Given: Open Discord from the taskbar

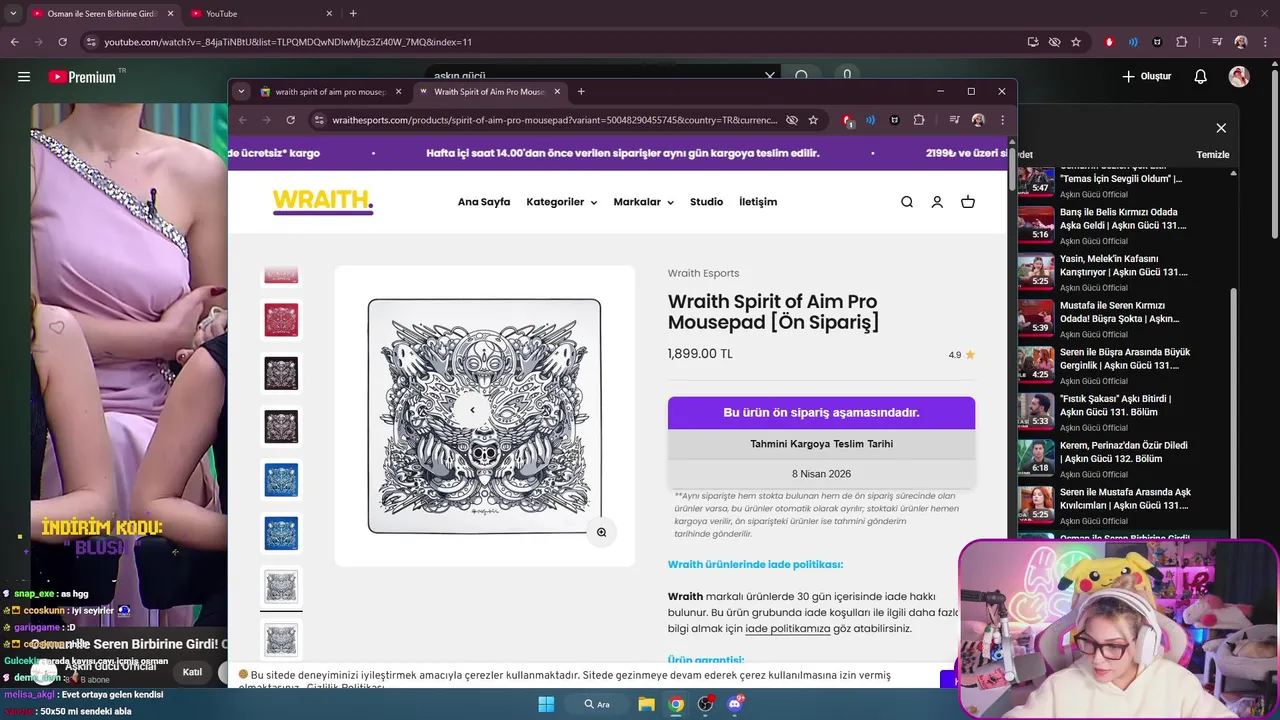Looking at the screenshot, I should (x=735, y=704).
